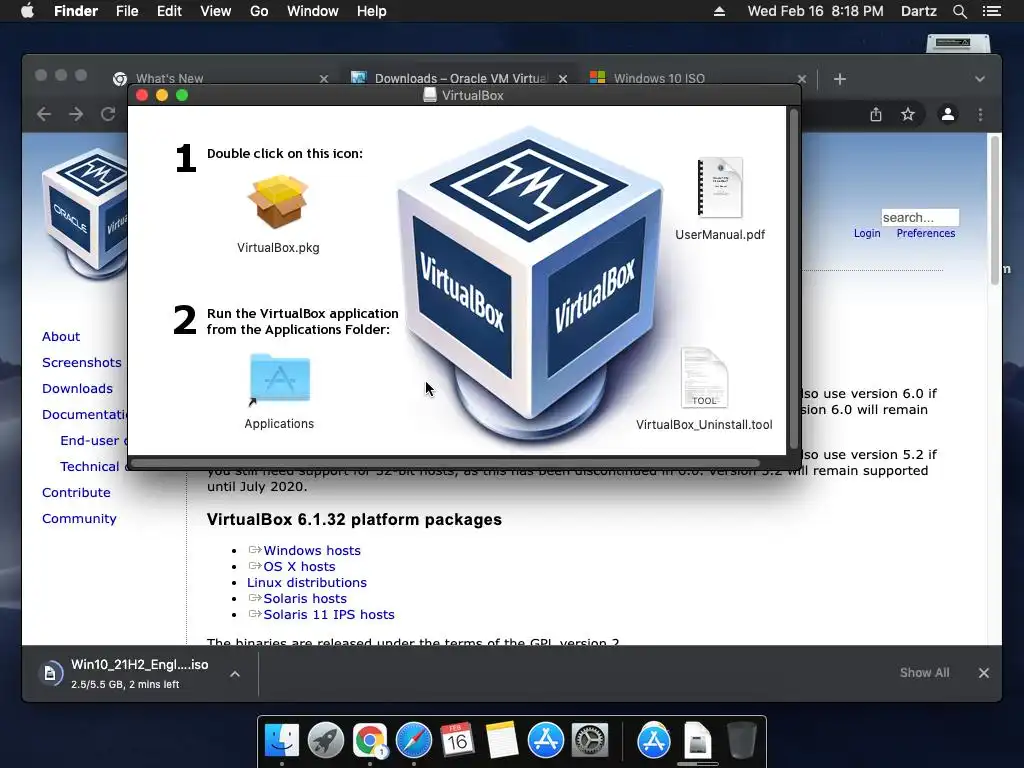Screen dimensions: 1024x768
Task: Go forward in Chrome browser
Action: 76,114
